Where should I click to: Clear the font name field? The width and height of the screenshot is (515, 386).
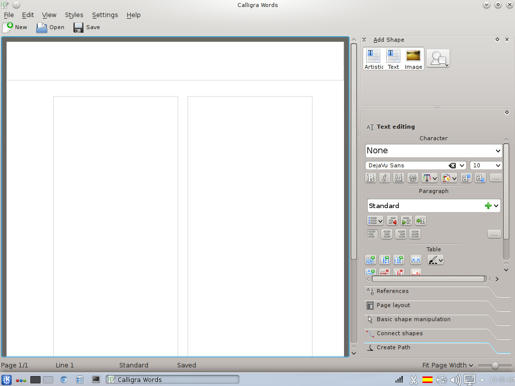[x=452, y=165]
